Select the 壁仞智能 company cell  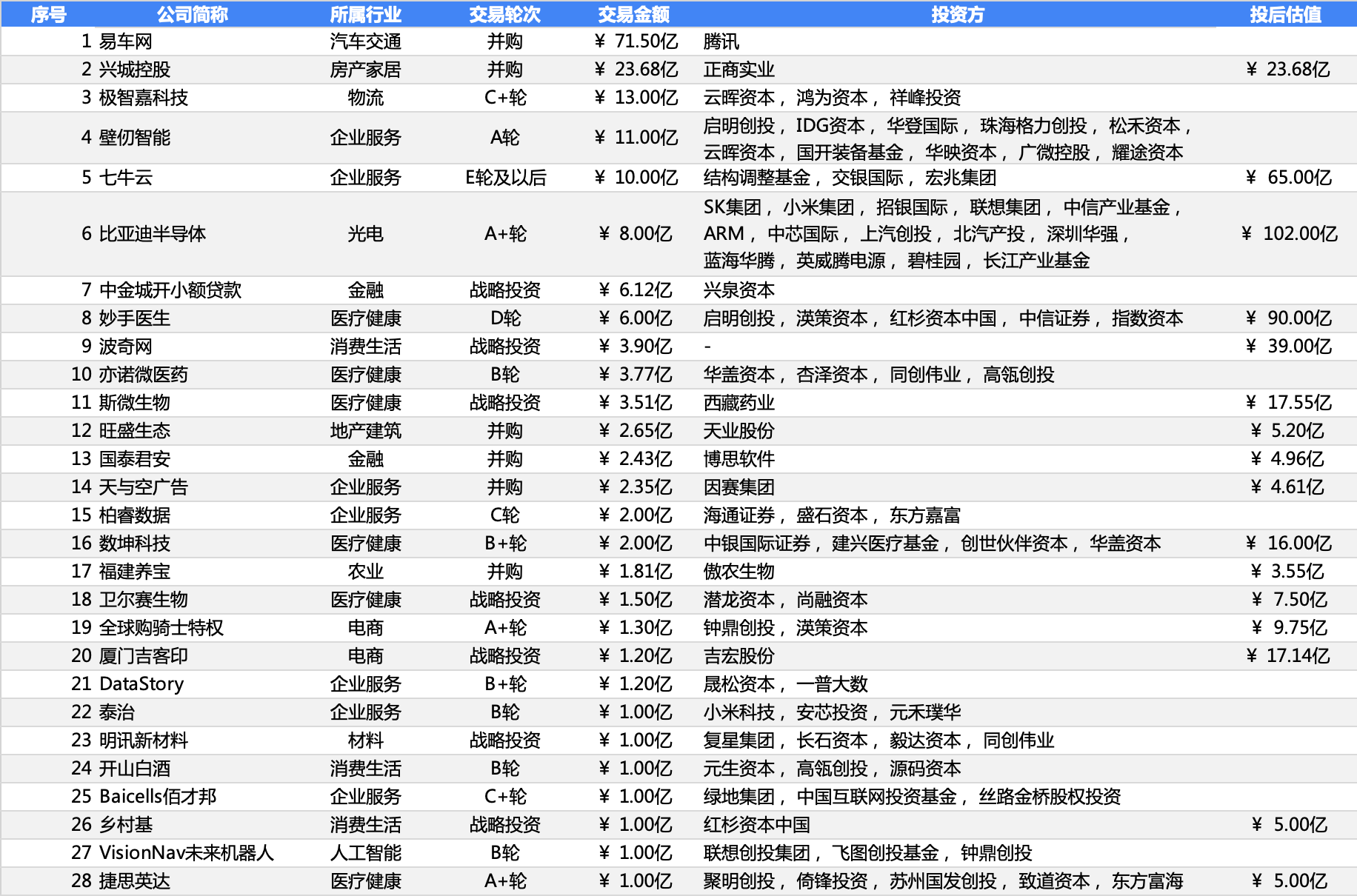[135, 138]
